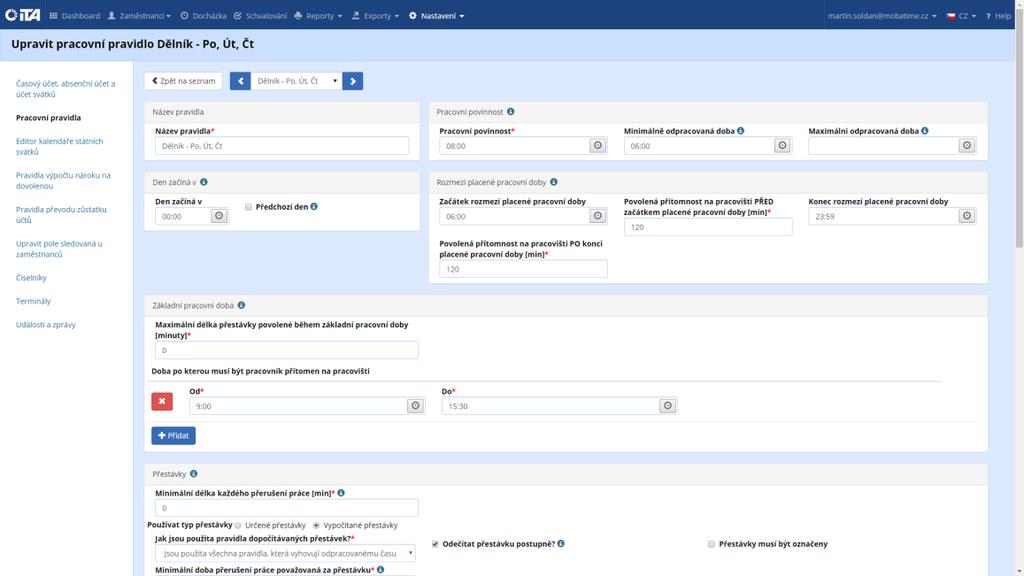
Task: Show info for Základní pracovní doba
Action: 242,305
